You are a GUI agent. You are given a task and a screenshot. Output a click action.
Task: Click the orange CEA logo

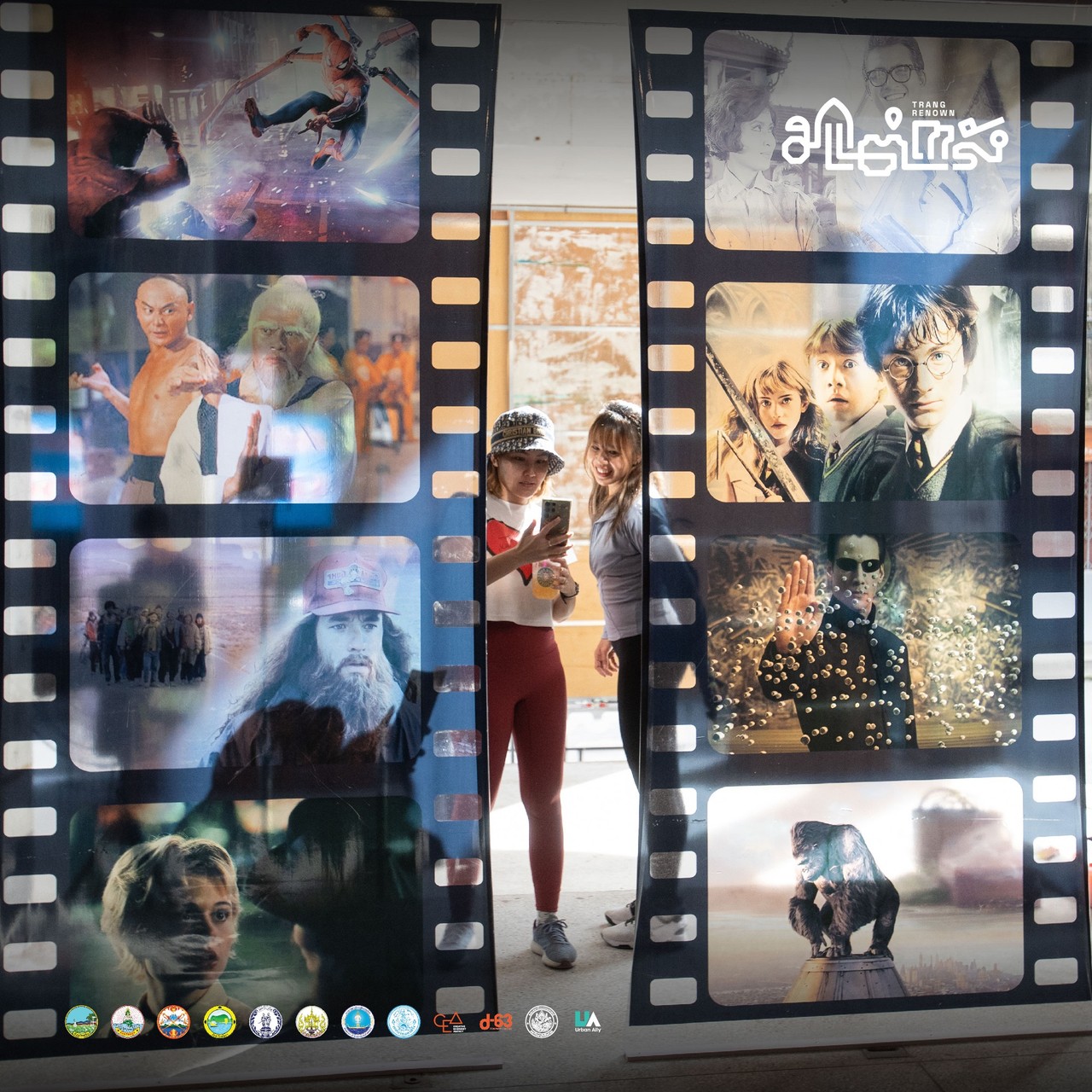[449, 1021]
